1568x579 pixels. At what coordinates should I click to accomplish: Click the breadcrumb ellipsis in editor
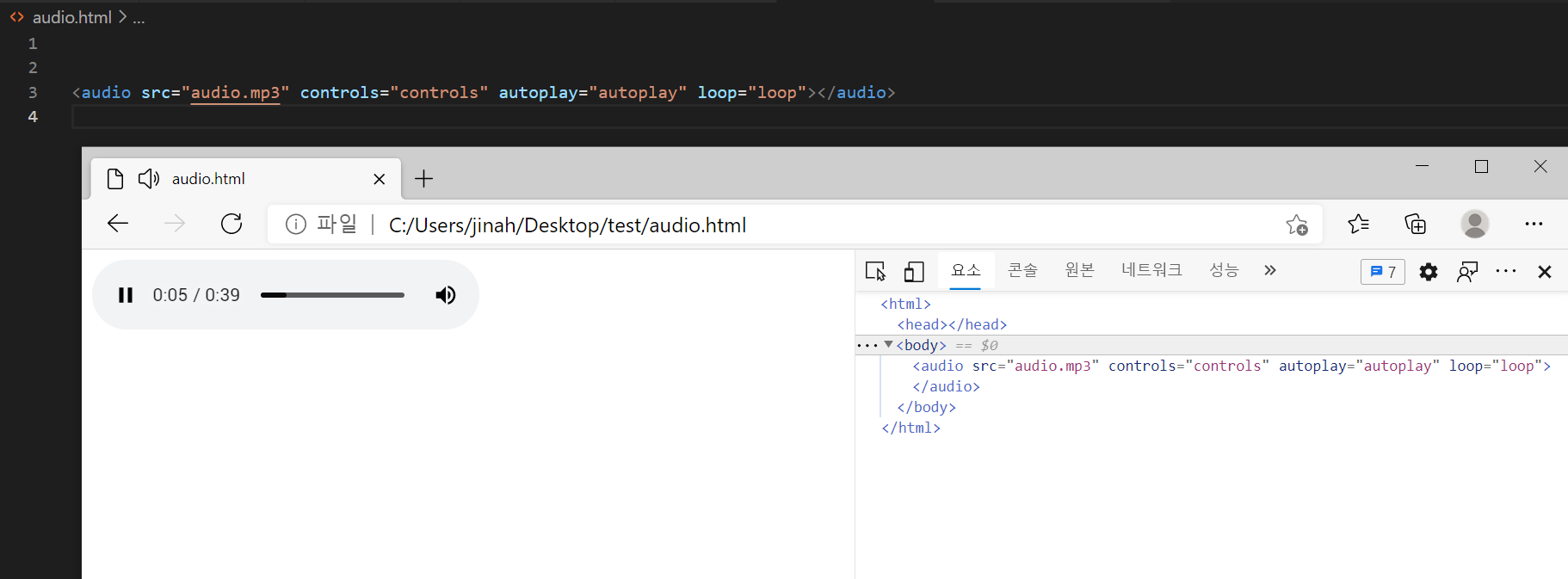pos(139,18)
